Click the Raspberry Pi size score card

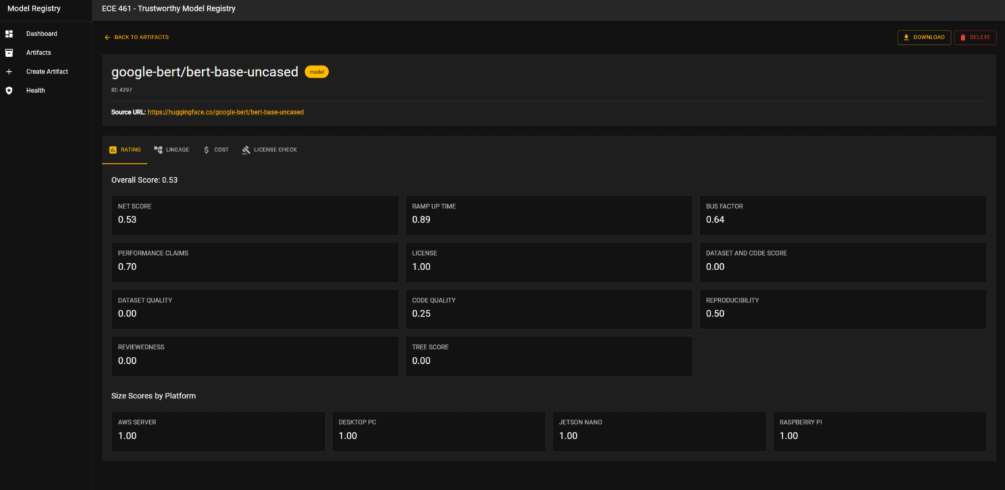click(x=880, y=432)
